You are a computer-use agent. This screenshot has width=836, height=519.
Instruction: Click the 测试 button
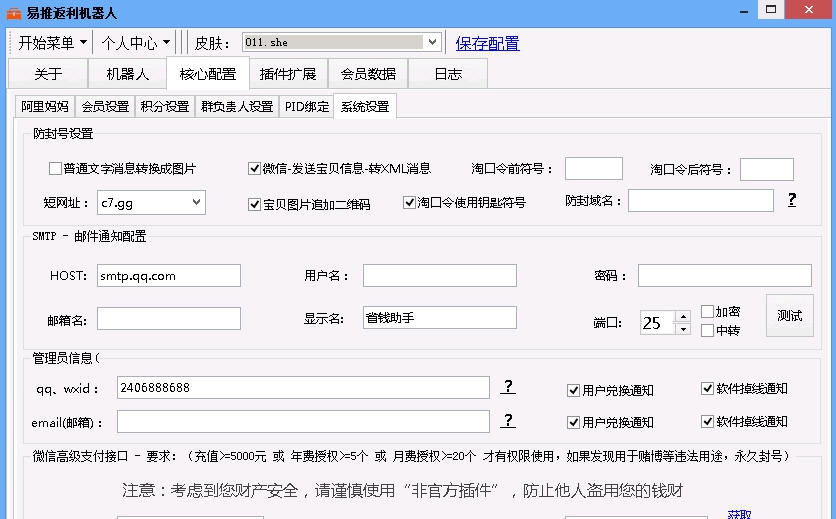(x=790, y=316)
